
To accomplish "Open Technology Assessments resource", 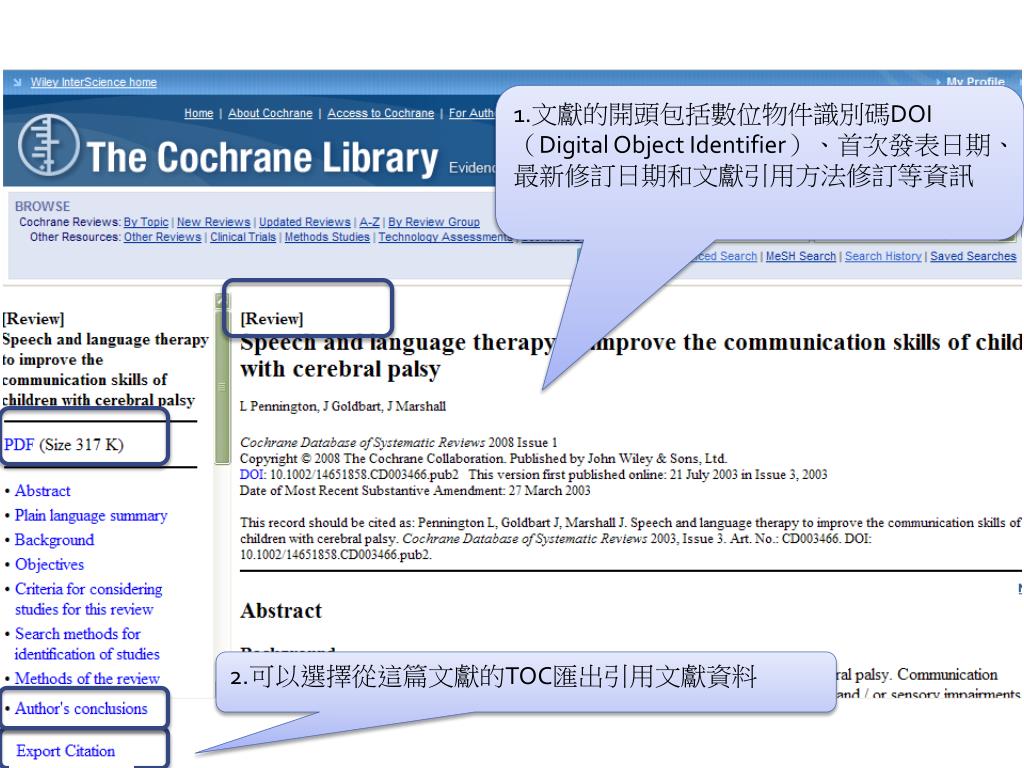I will [x=445, y=237].
